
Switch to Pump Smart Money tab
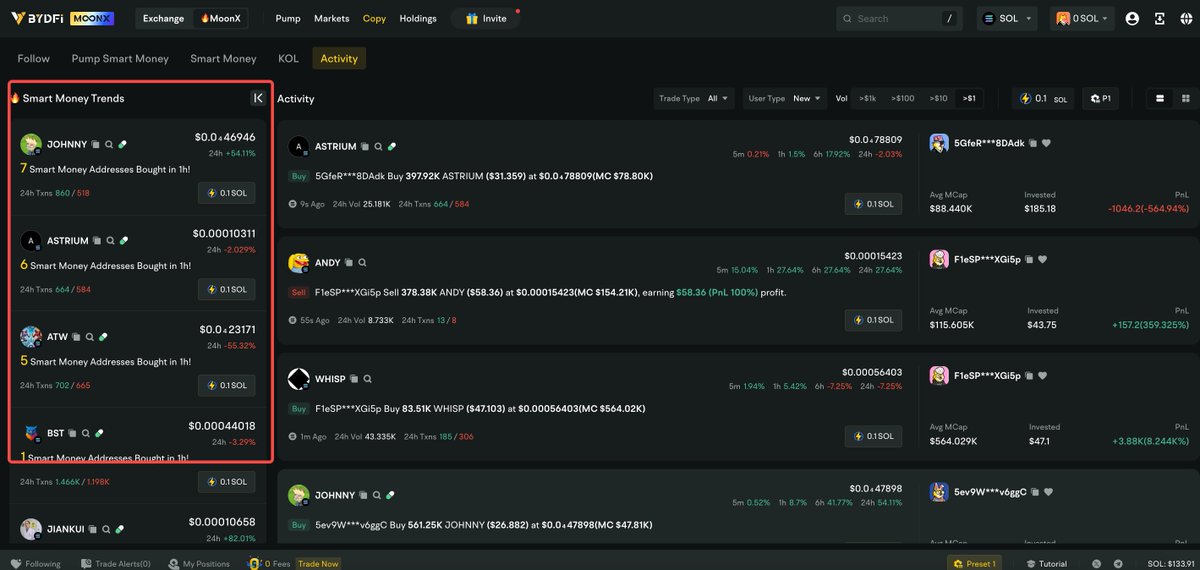120,59
